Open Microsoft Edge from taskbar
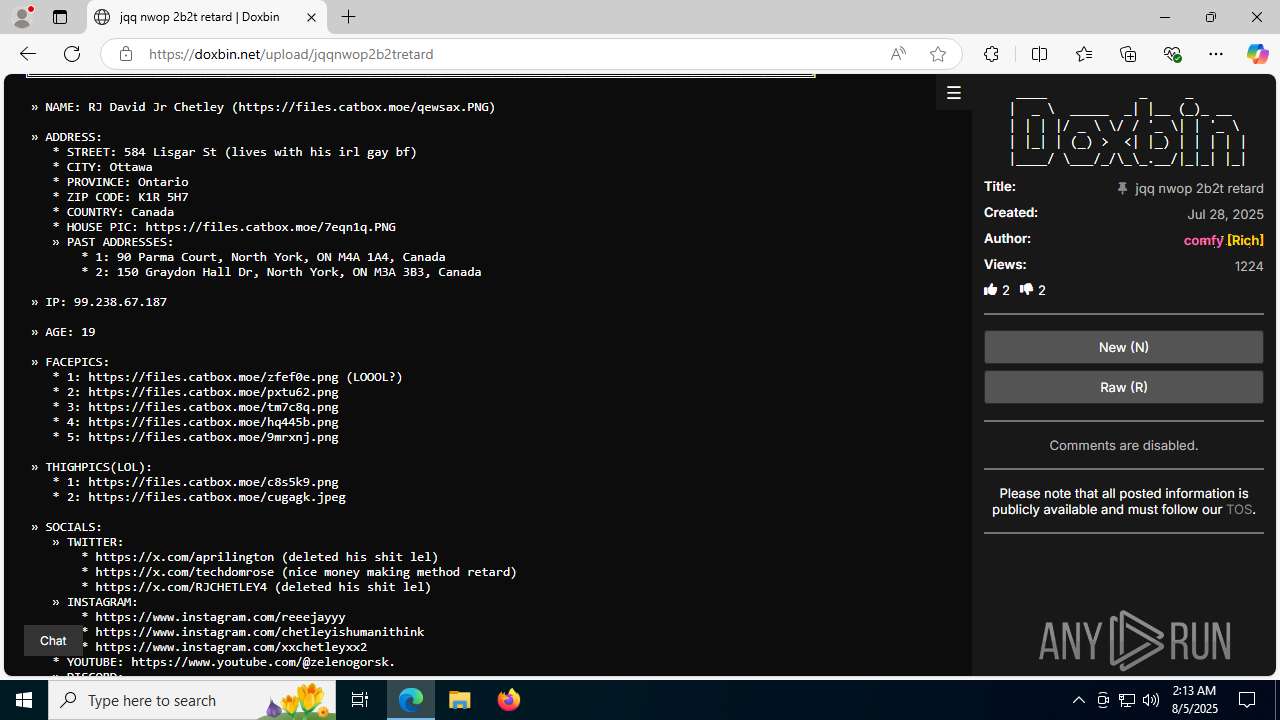Screen dimensions: 1280x720 tap(411, 700)
